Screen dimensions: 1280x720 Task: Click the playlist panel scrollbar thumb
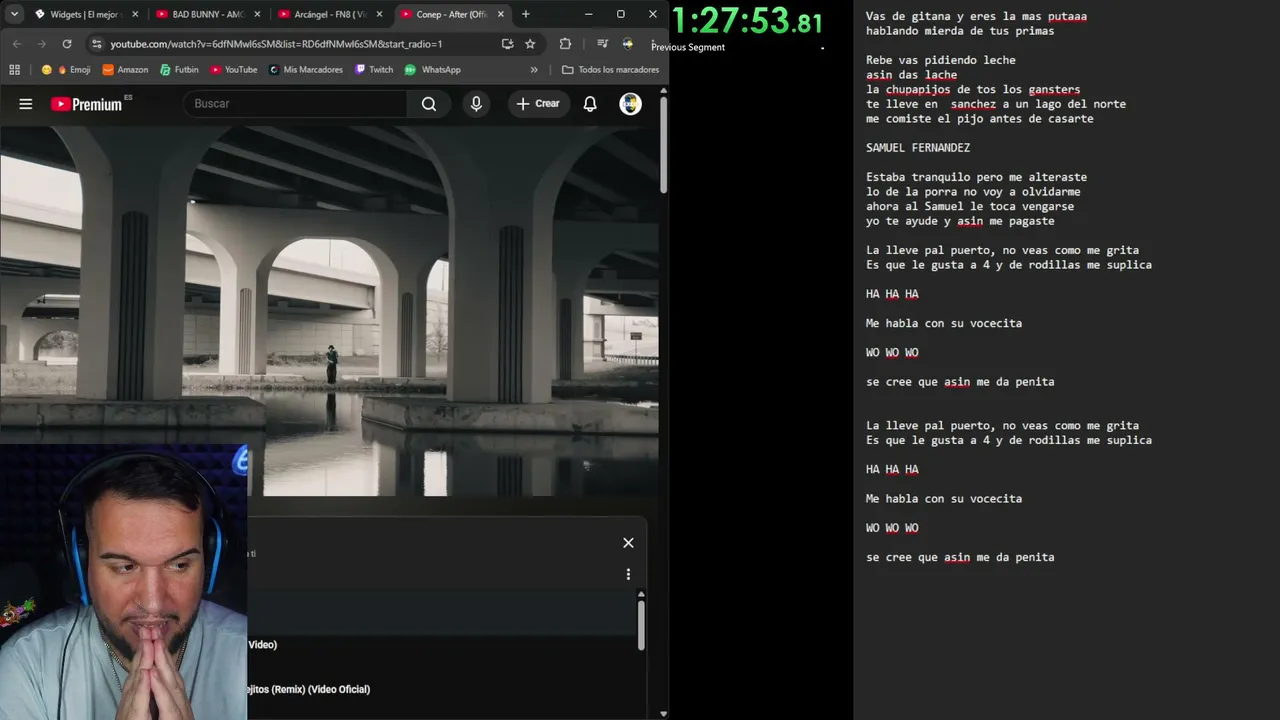click(641, 625)
